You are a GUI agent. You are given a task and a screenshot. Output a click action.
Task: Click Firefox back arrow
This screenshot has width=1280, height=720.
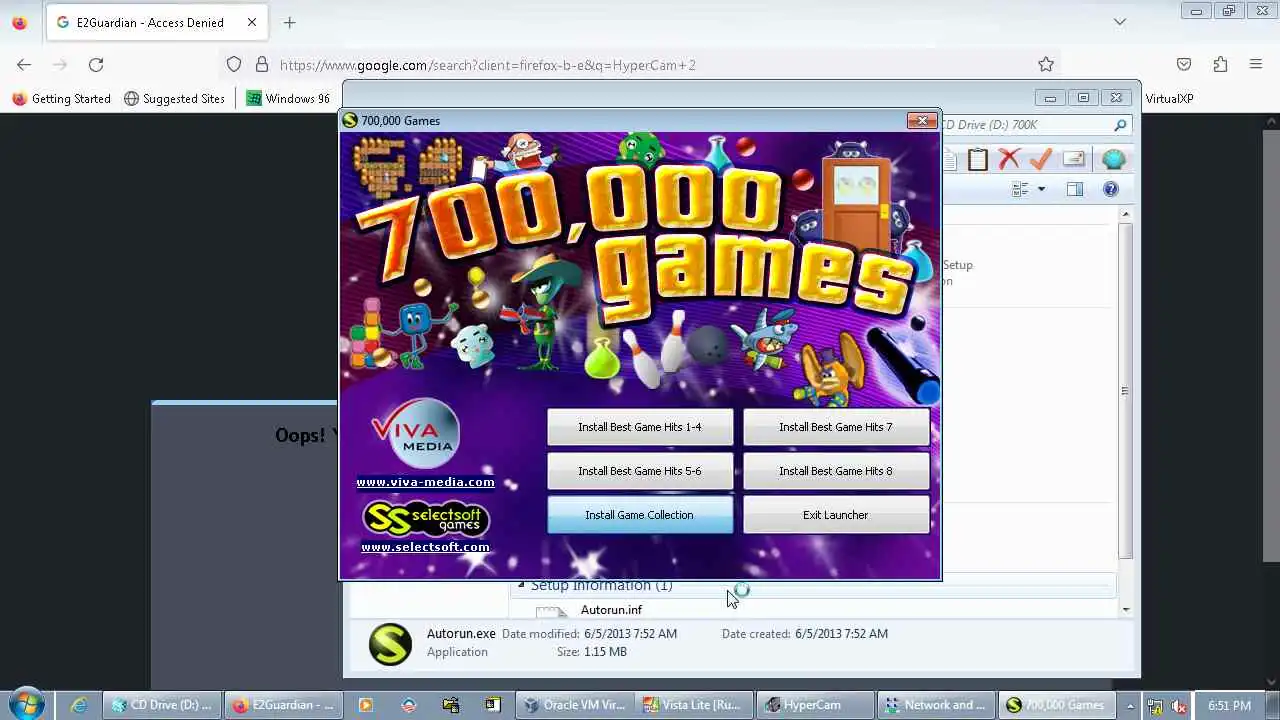pyautogui.click(x=24, y=65)
